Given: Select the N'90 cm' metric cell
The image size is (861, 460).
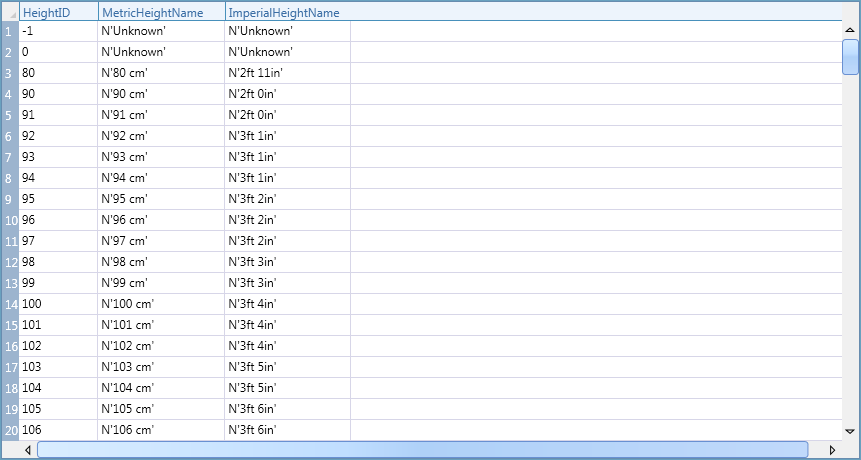Looking at the screenshot, I should tap(161, 94).
